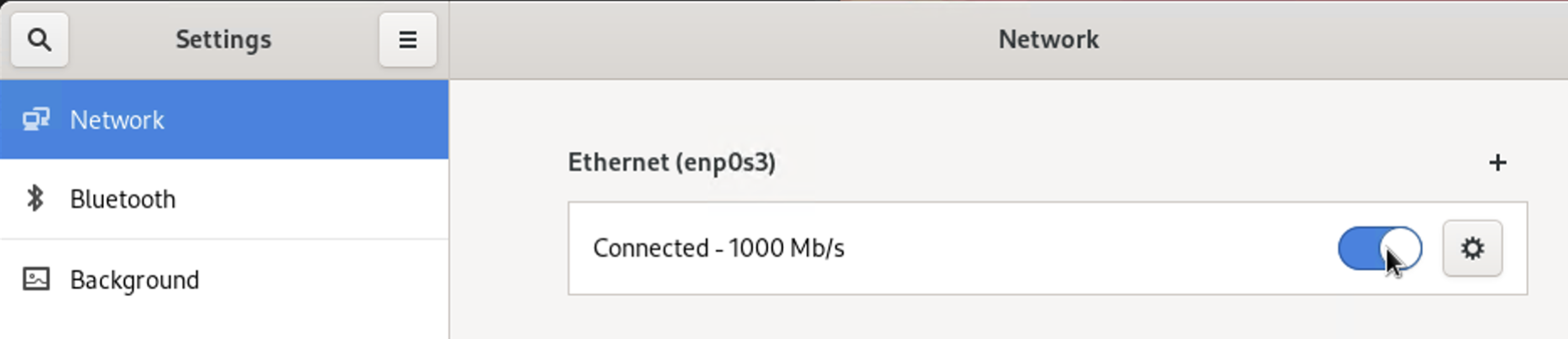Open the Settings search button
1568x339 pixels.
click(39, 39)
